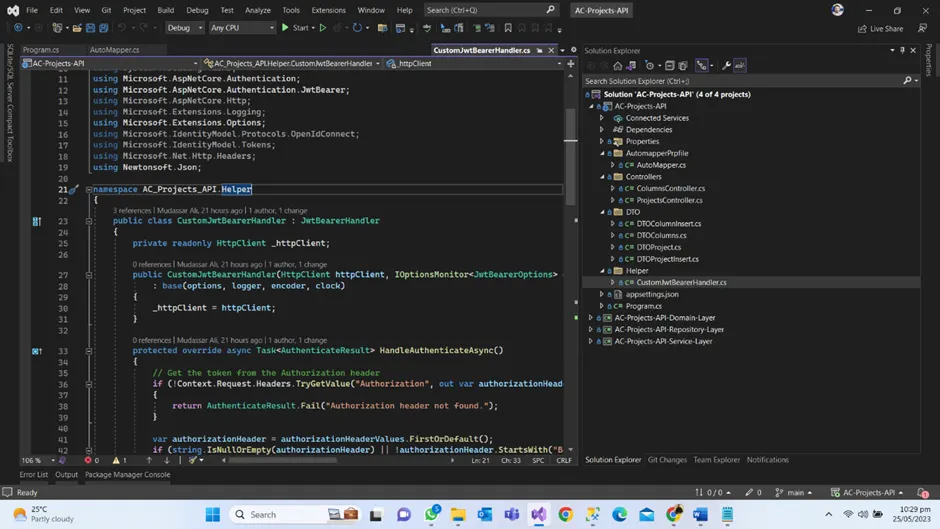This screenshot has height=529, width=940.
Task: Click the Live Share button
Action: point(881,29)
